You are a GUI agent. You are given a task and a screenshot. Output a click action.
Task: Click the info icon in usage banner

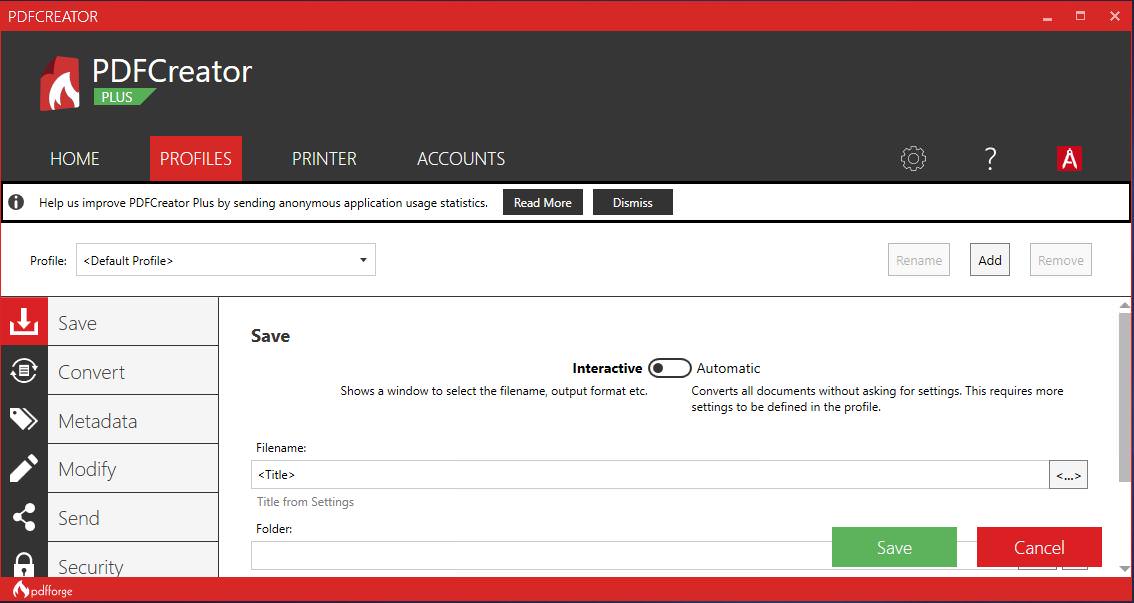click(x=16, y=202)
